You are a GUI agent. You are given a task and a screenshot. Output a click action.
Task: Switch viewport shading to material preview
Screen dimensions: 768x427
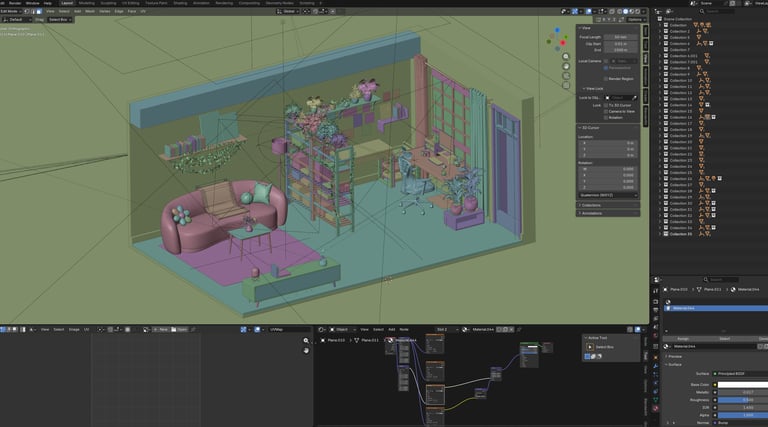tap(631, 11)
